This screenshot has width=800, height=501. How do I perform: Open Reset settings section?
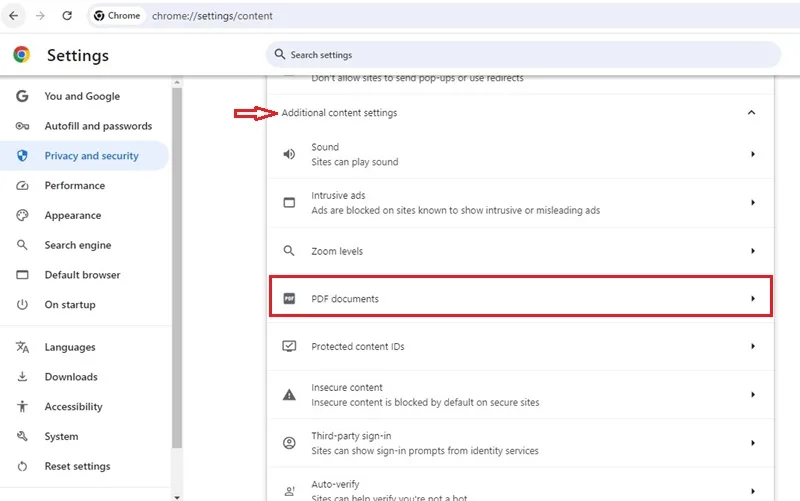click(x=84, y=466)
